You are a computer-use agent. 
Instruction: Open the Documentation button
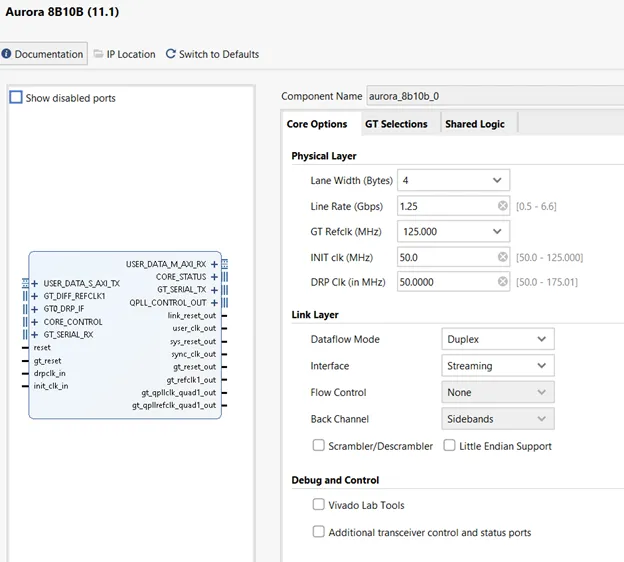point(43,54)
